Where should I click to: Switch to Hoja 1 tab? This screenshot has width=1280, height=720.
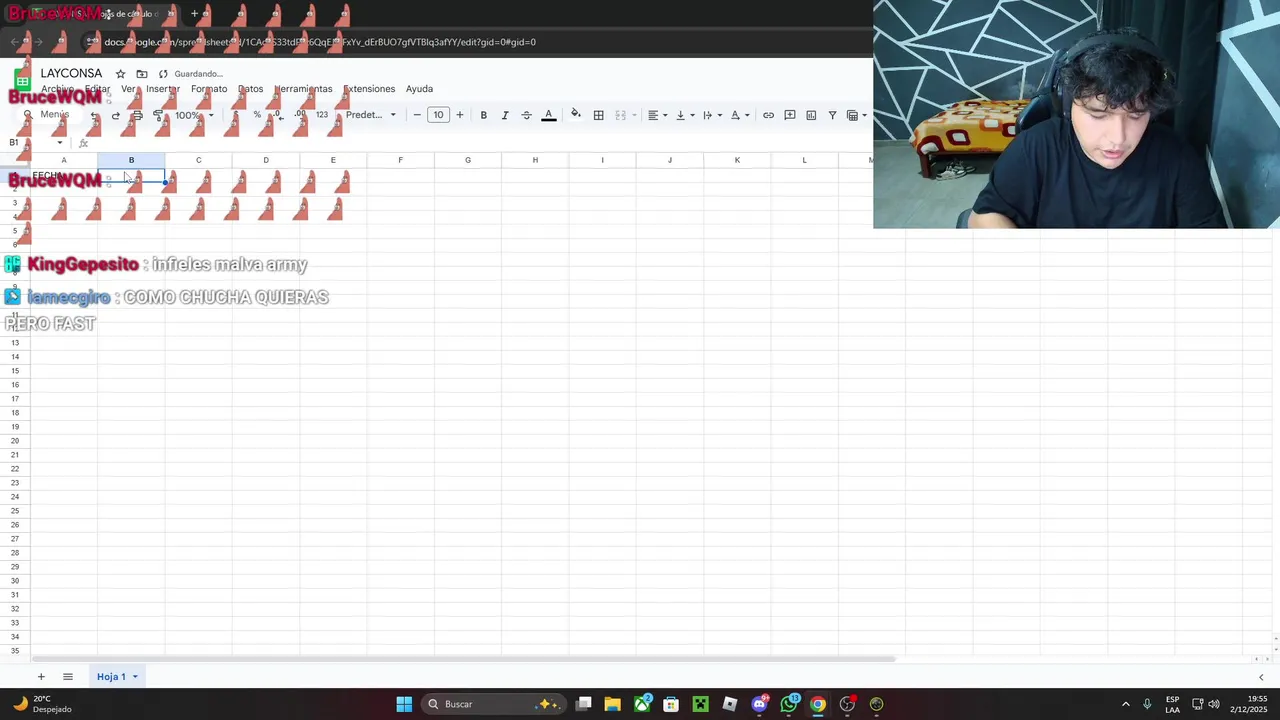pyautogui.click(x=111, y=677)
